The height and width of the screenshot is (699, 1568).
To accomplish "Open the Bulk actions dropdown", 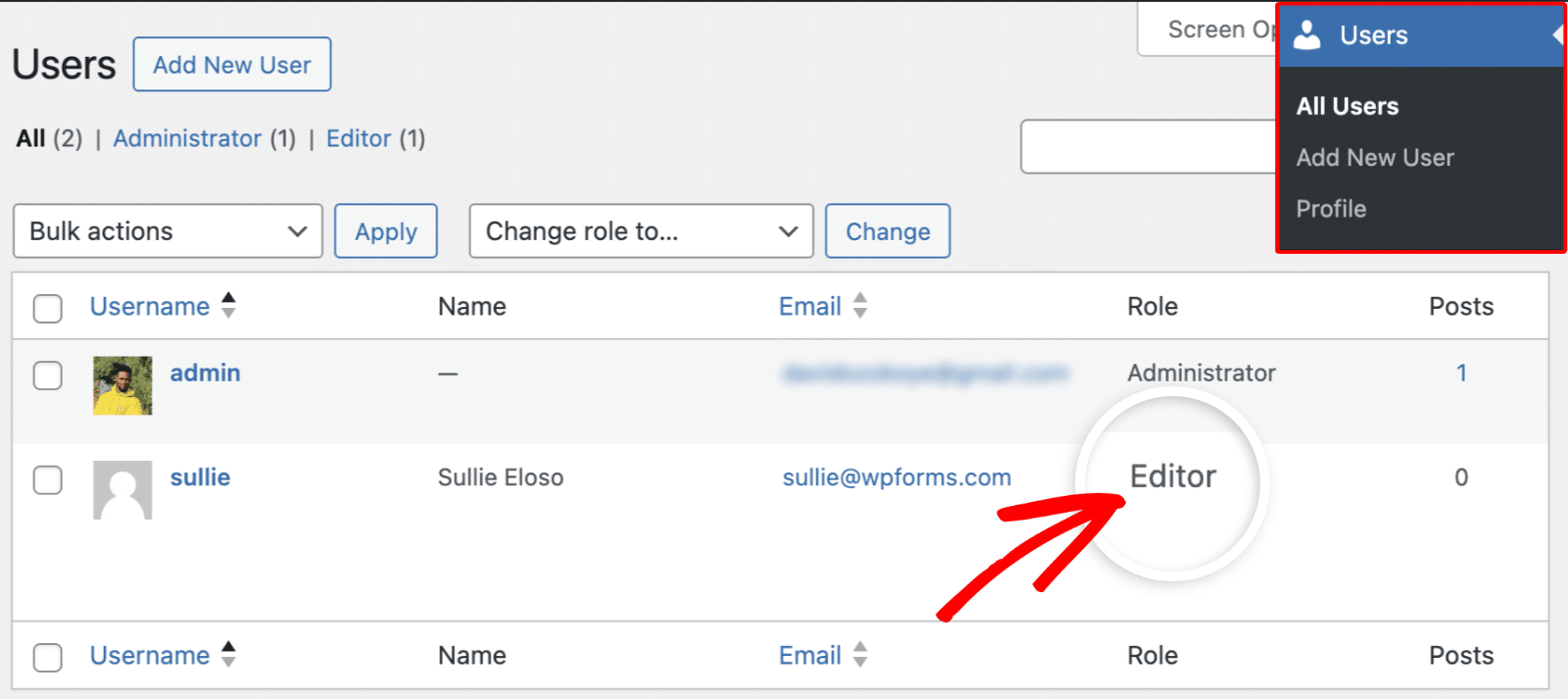I will coord(168,231).
